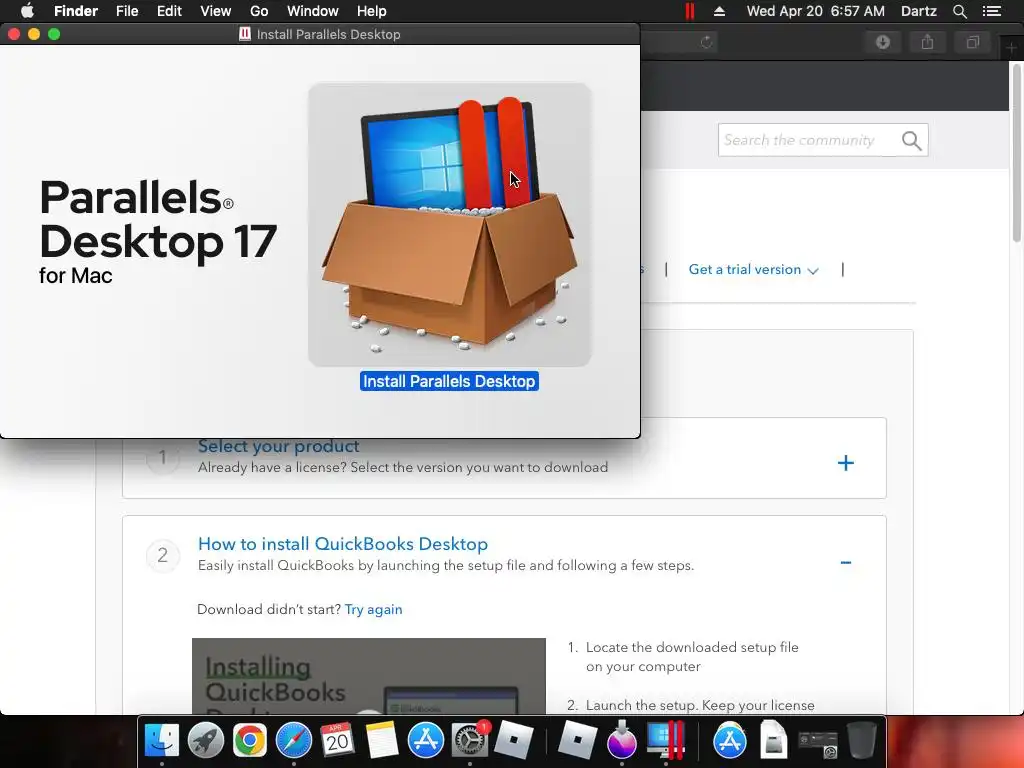Viewport: 1024px width, 768px height.
Task: Open the Finder menu in menu bar
Action: (x=76, y=11)
